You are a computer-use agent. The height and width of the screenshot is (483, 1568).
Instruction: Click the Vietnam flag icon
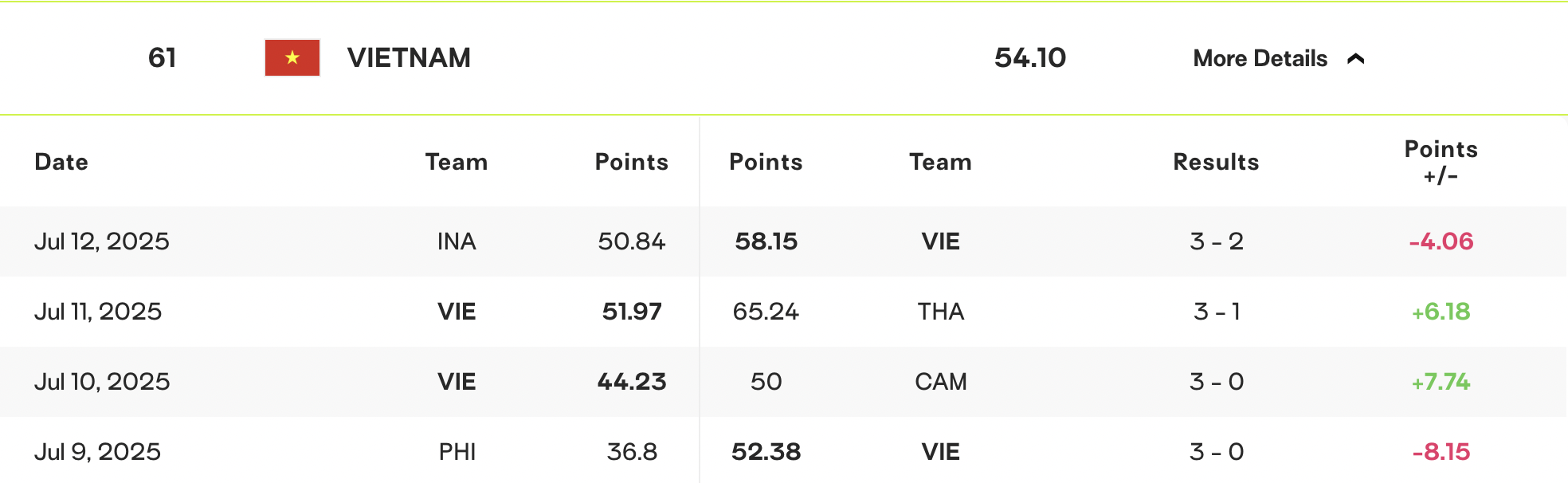(292, 57)
